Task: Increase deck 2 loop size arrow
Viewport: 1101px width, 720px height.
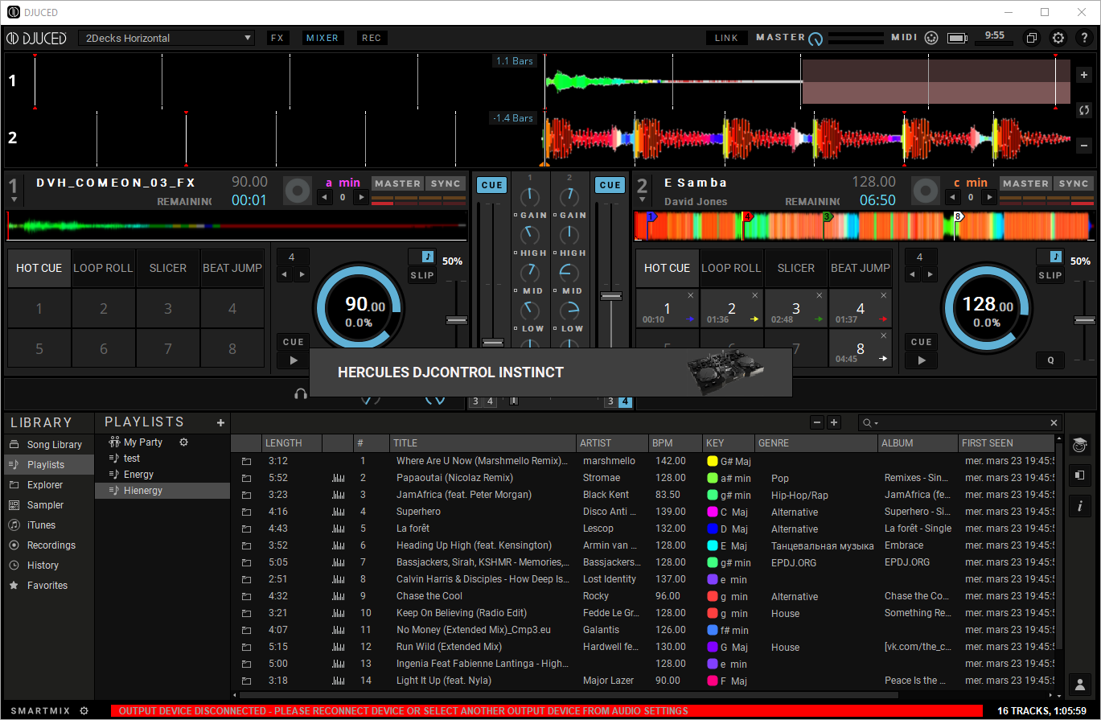Action: [x=930, y=275]
